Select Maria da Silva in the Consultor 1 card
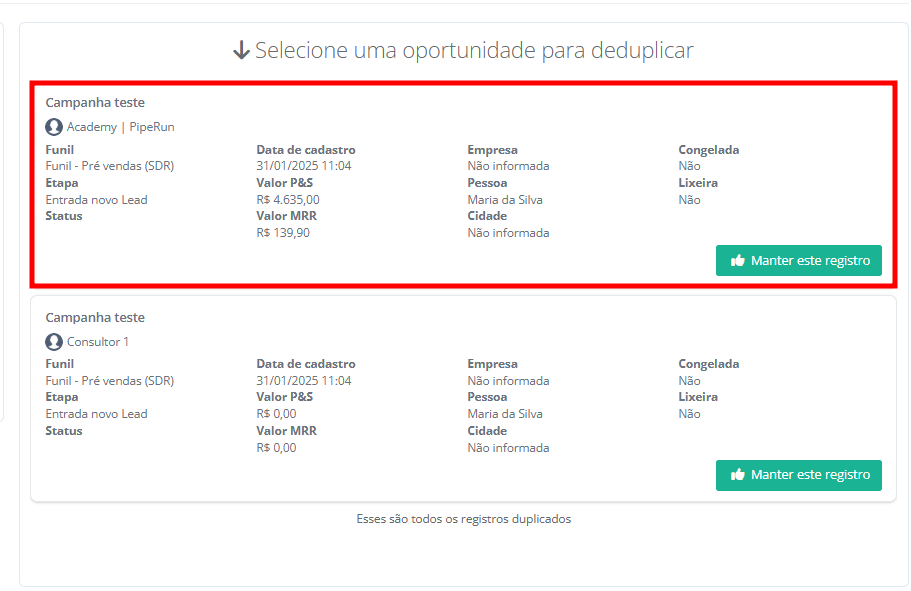This screenshot has width=911, height=591. point(505,414)
